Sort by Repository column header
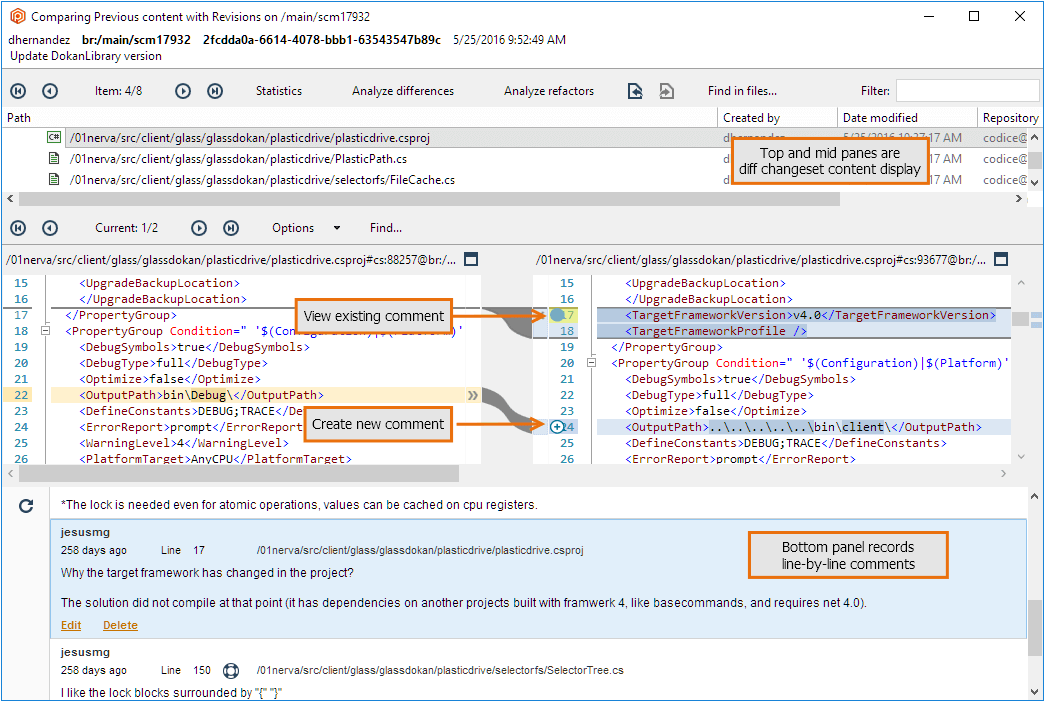Screen dimensions: 1045x701 (x=1010, y=117)
